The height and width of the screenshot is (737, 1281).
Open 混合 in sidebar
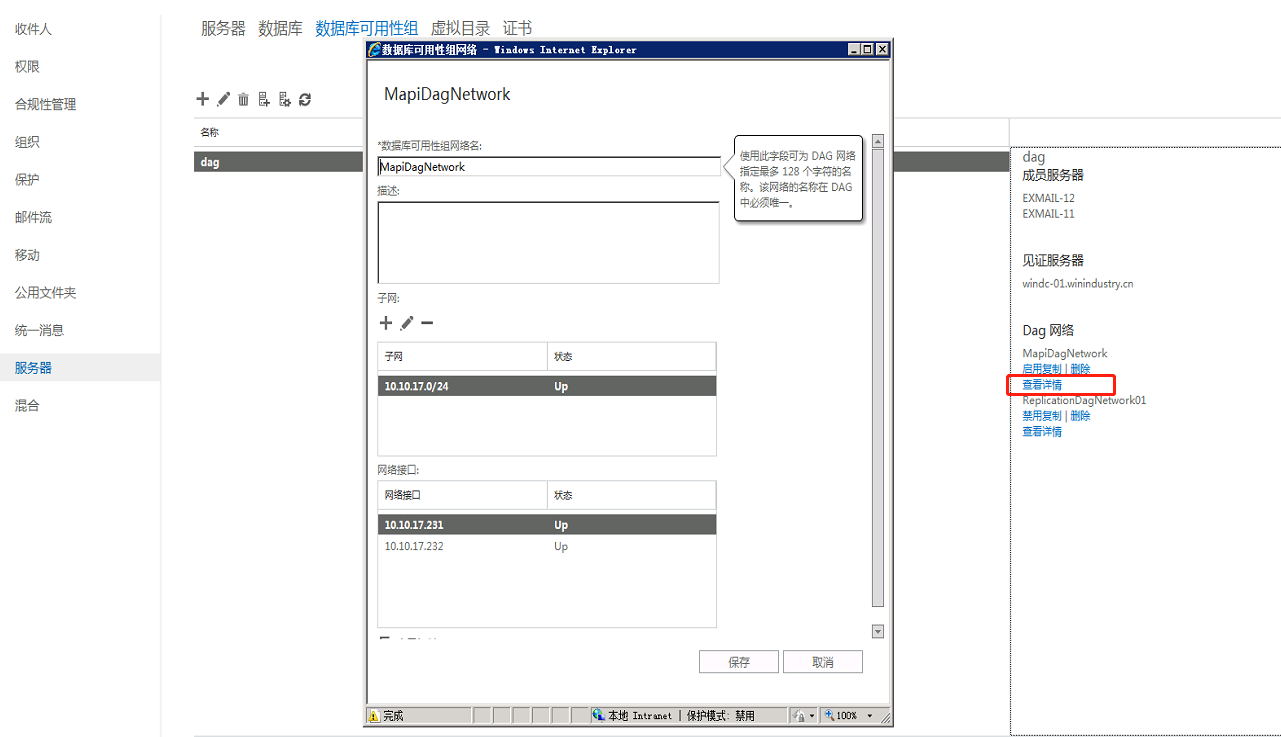tap(27, 406)
